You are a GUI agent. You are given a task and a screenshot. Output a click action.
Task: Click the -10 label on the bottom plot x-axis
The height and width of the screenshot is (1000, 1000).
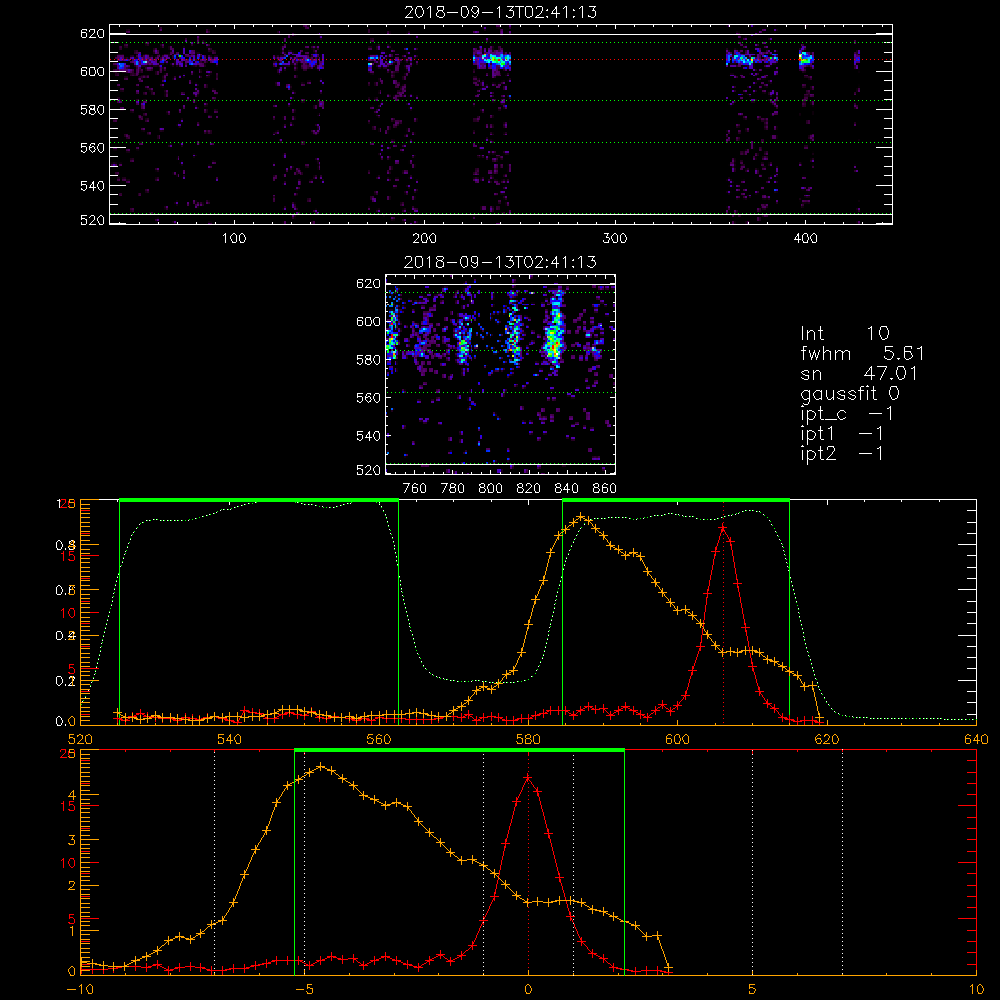point(80,989)
